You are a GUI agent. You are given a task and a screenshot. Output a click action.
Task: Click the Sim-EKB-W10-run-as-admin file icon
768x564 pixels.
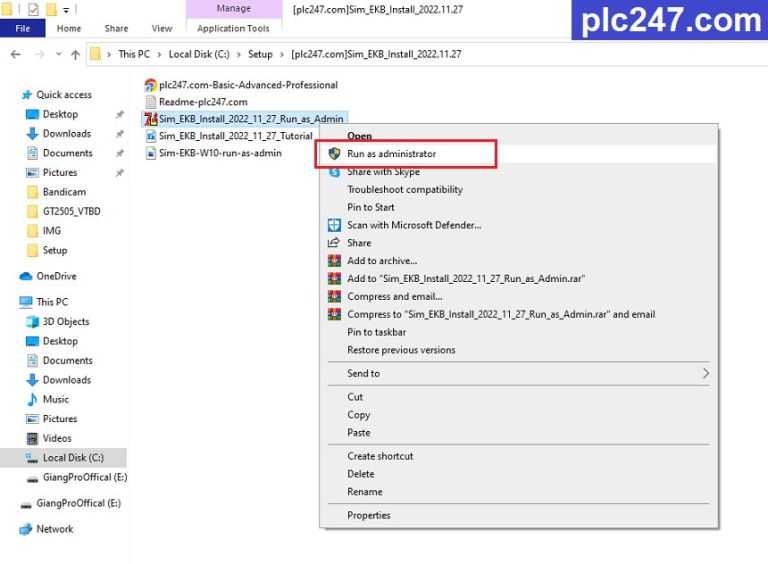click(x=151, y=153)
